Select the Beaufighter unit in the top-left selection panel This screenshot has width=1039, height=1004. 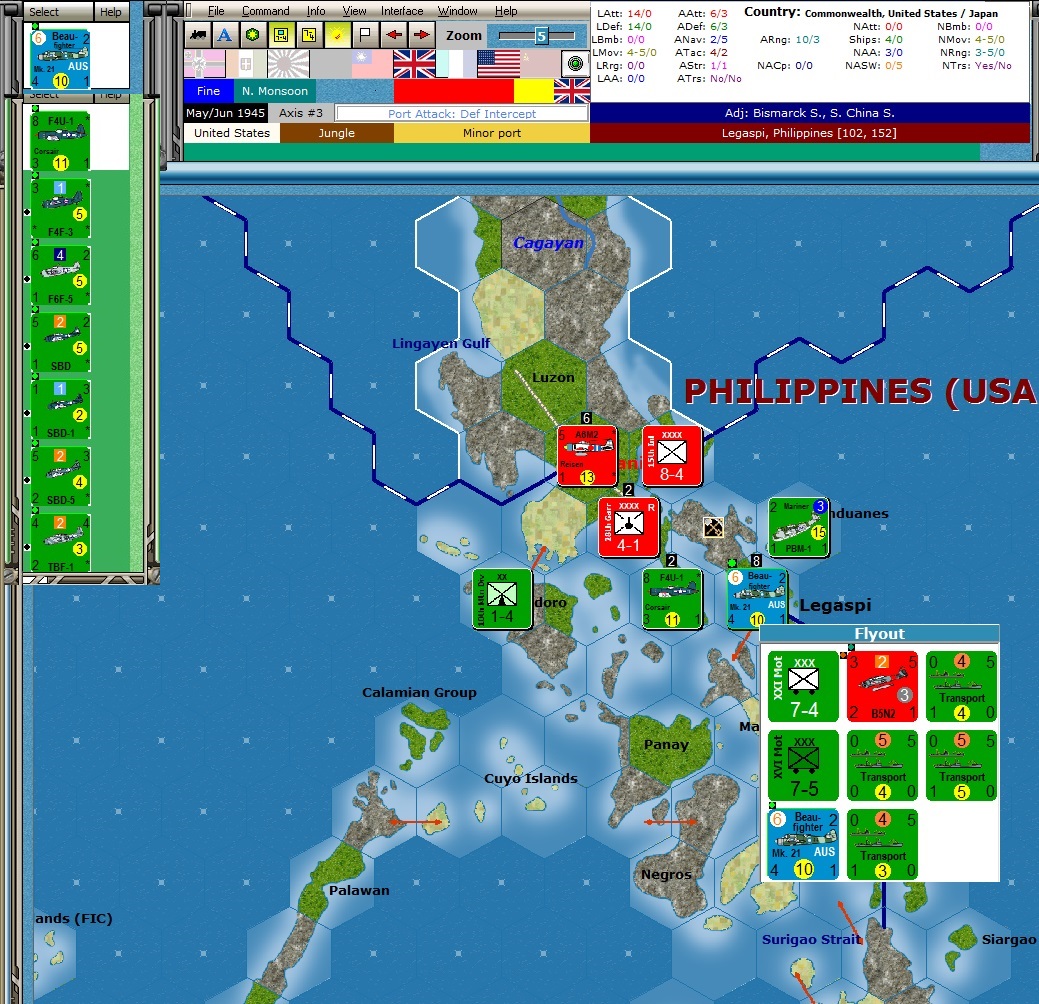point(60,59)
